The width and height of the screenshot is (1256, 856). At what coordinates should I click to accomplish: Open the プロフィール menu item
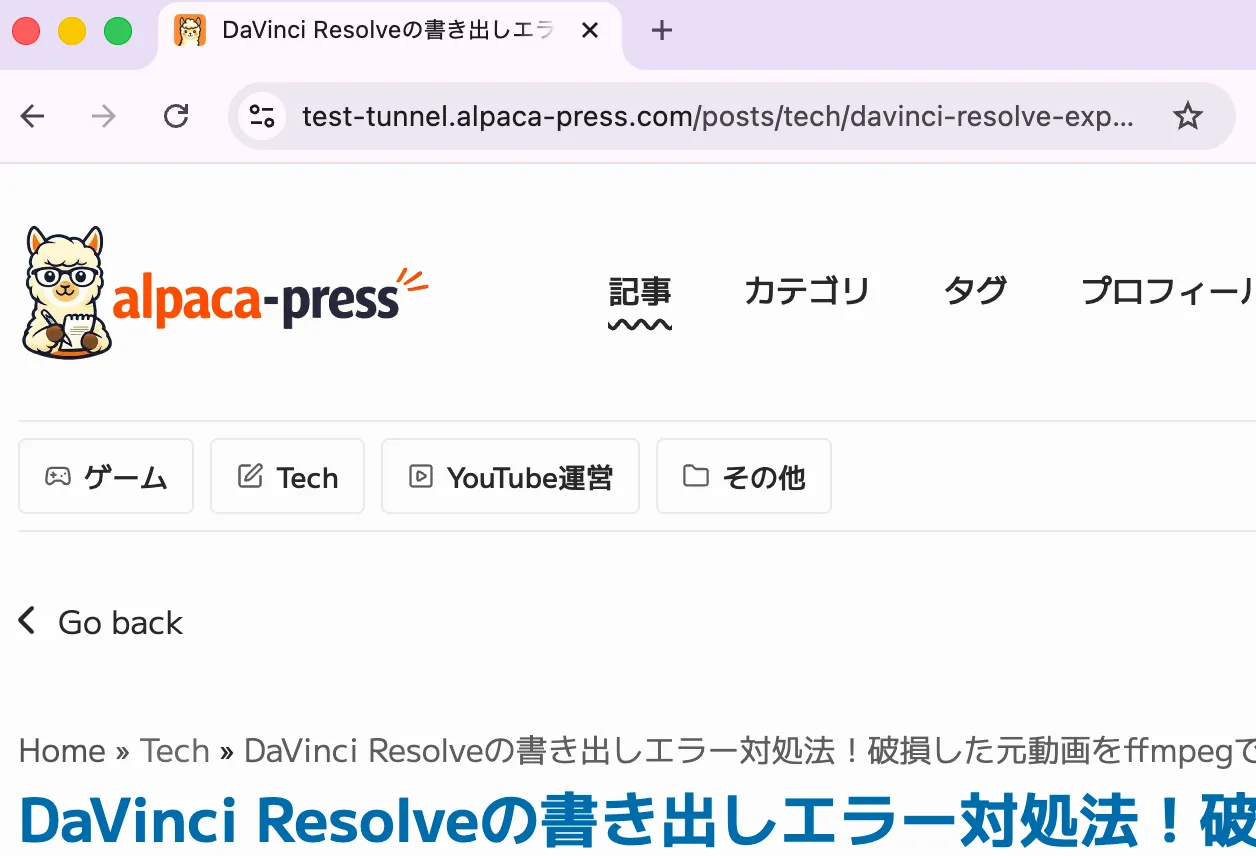point(1168,292)
